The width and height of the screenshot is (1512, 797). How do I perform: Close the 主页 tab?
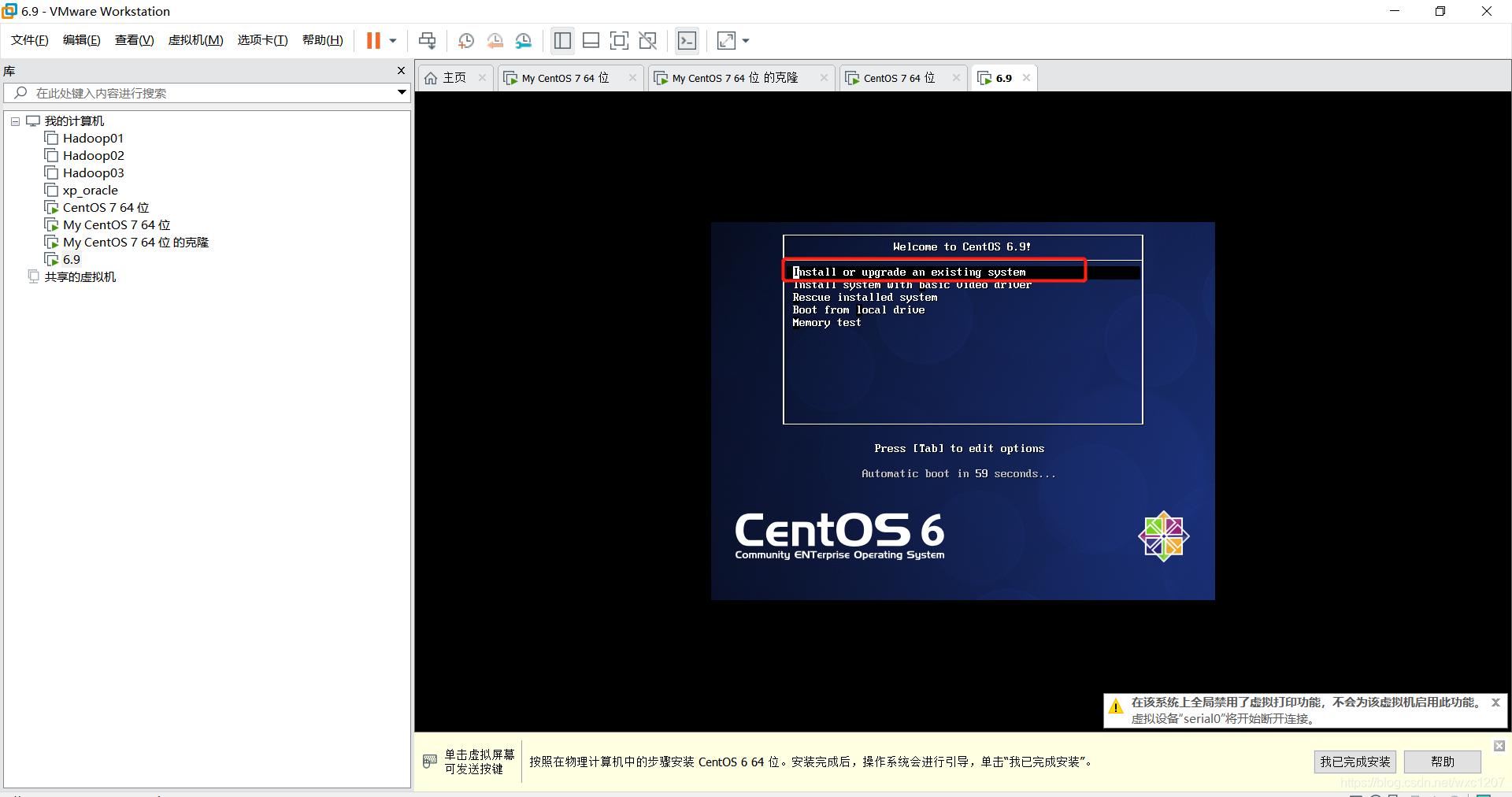point(482,78)
